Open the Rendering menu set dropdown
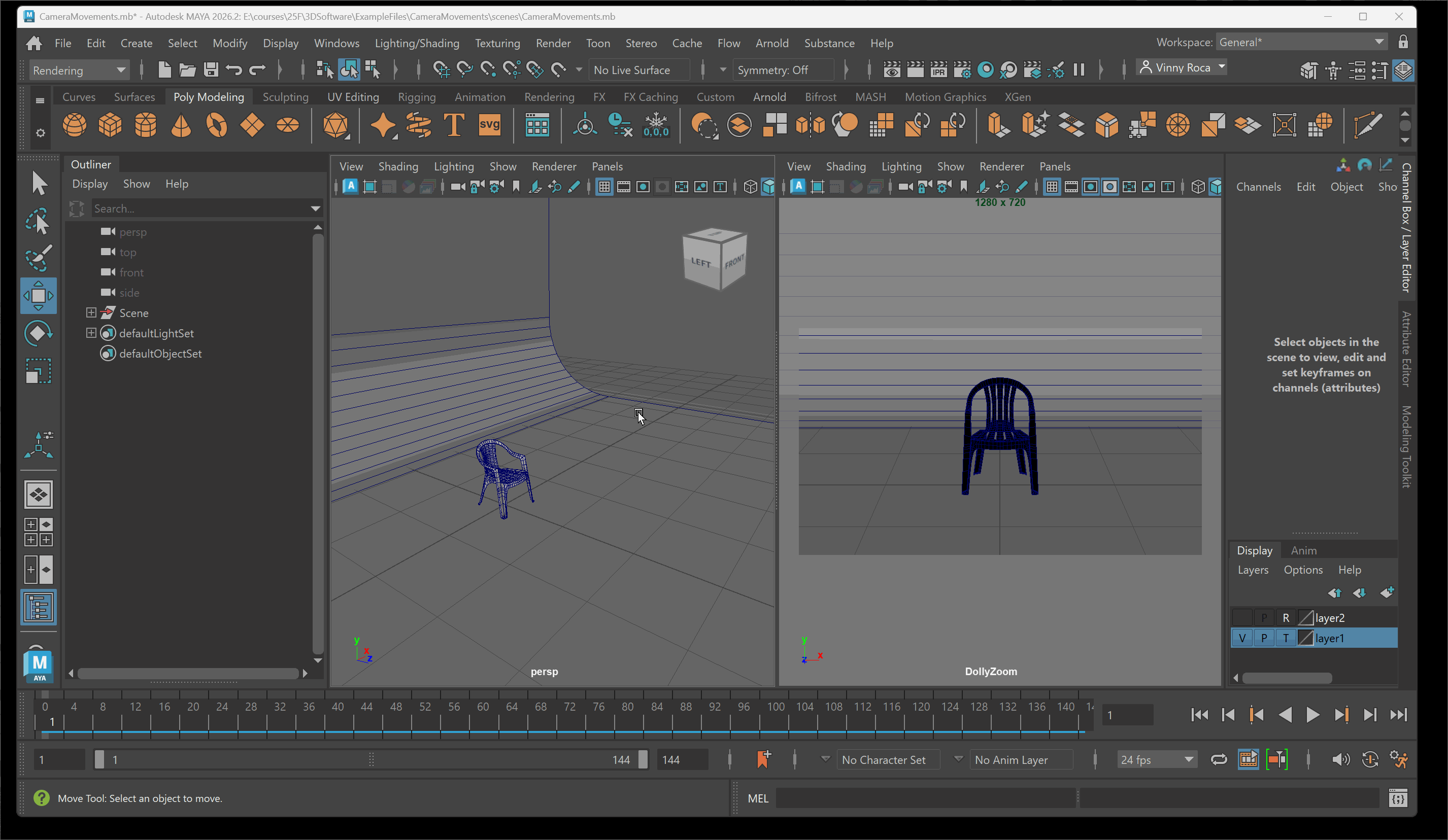 [79, 70]
